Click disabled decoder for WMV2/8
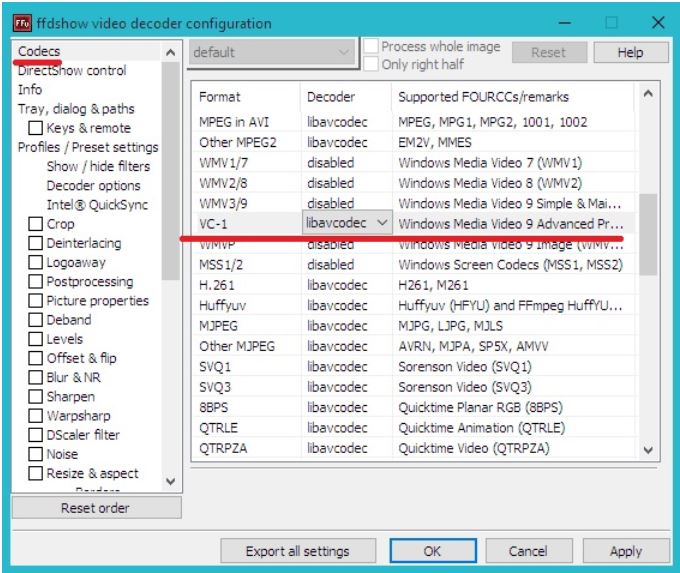This screenshot has height=573, width=680. point(330,183)
